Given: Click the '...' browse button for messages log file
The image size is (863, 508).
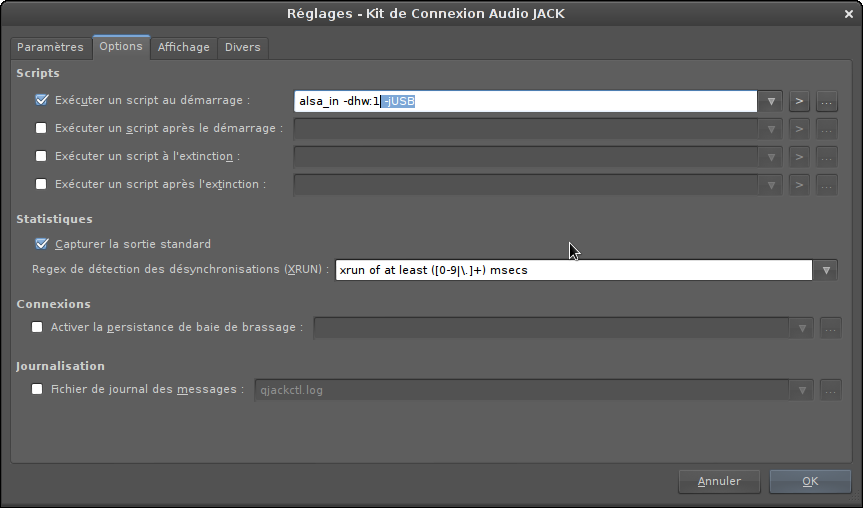Looking at the screenshot, I should [831, 390].
